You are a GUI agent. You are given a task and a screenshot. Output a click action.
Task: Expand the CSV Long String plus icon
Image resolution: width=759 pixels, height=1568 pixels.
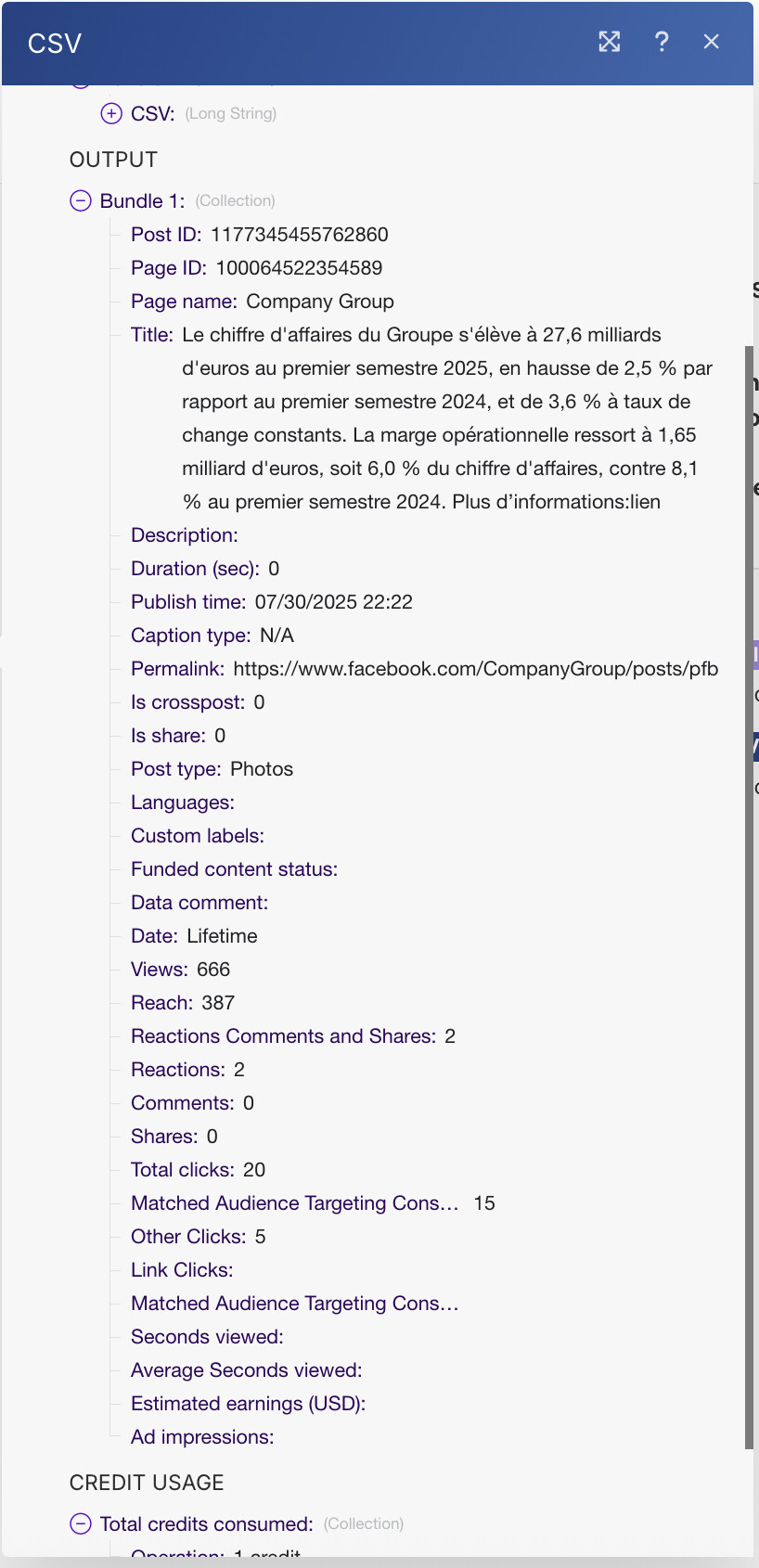click(111, 114)
